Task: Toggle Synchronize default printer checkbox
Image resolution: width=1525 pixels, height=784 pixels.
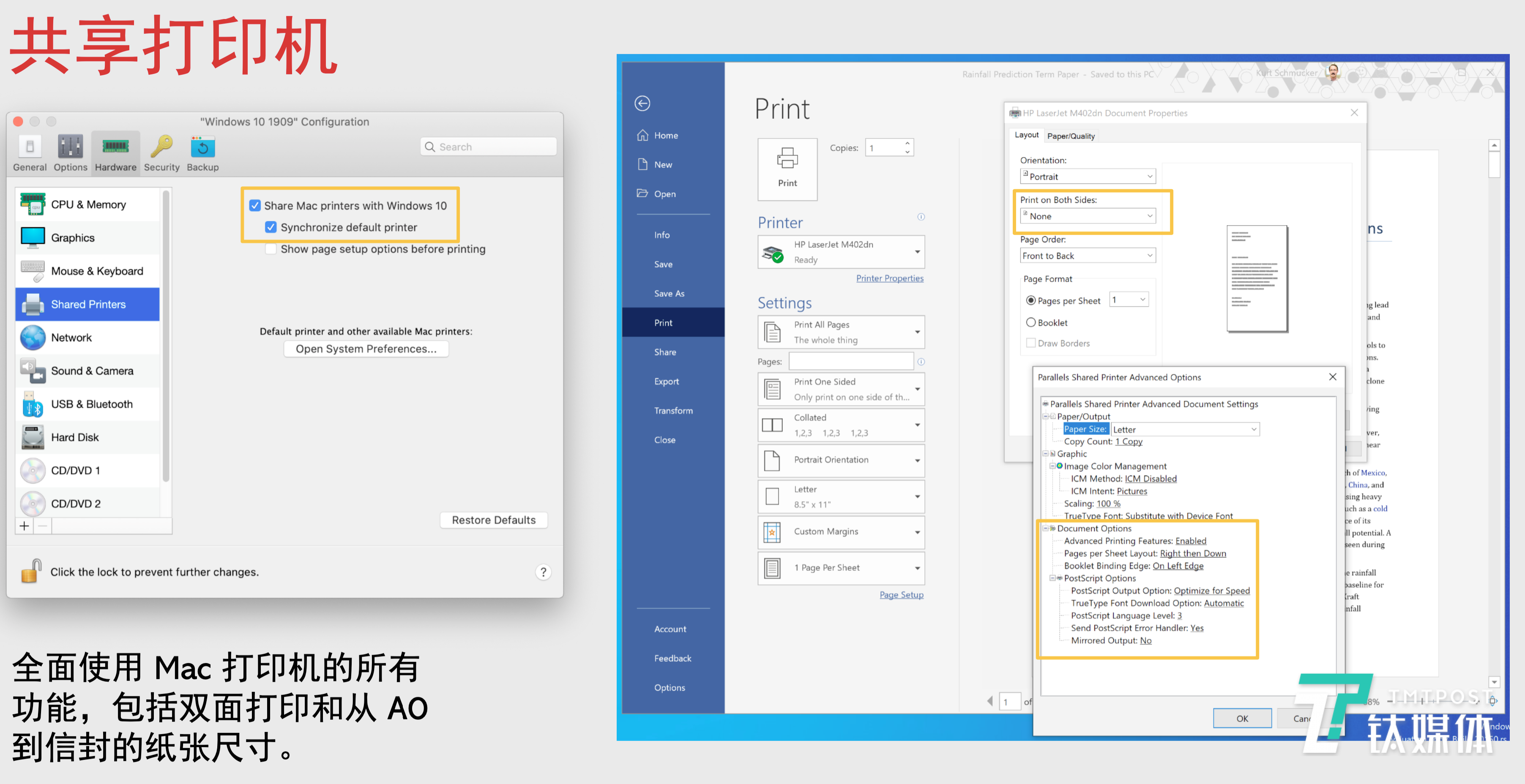Action: (271, 227)
